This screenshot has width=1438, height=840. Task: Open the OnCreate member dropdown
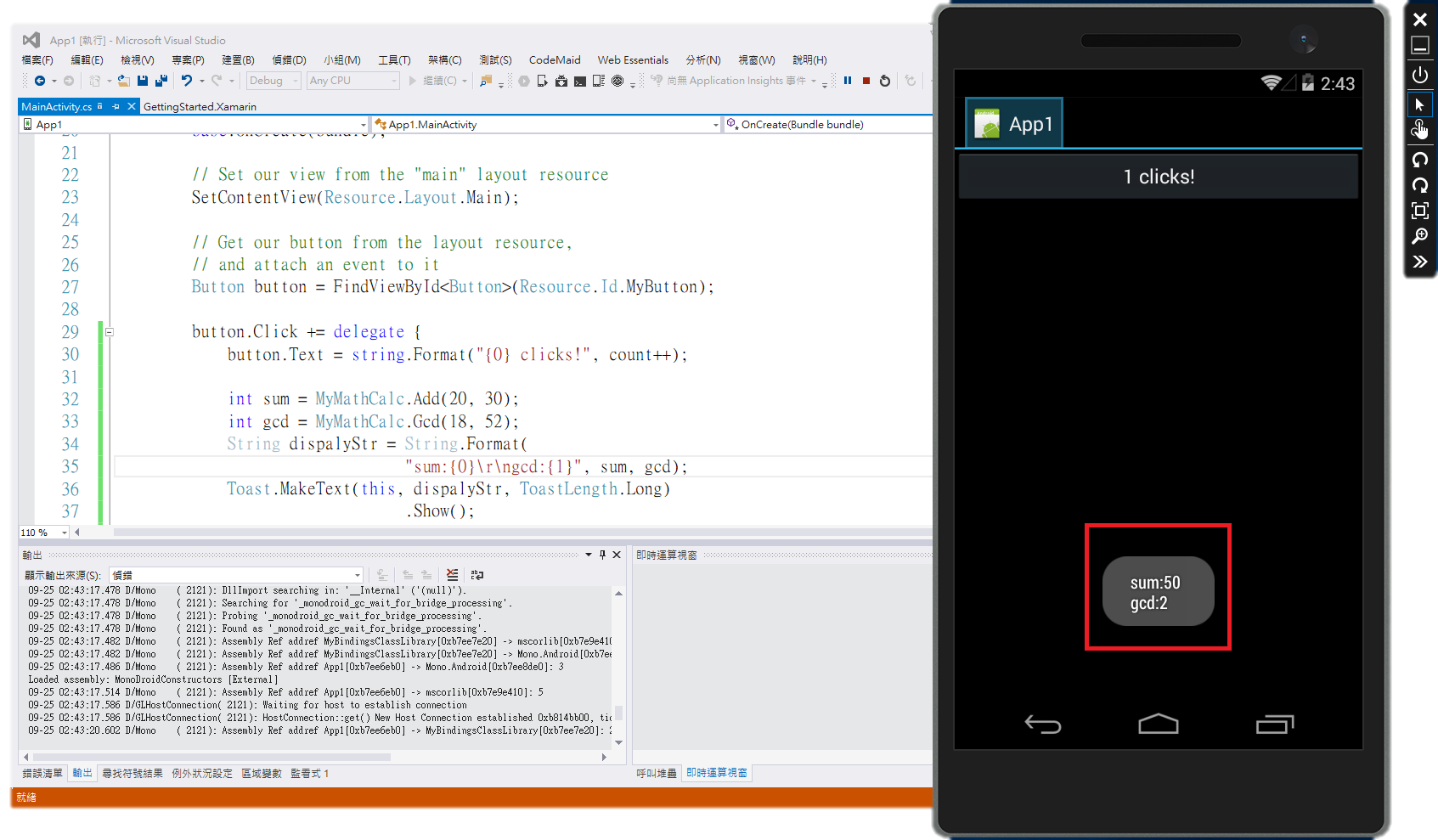(x=828, y=125)
